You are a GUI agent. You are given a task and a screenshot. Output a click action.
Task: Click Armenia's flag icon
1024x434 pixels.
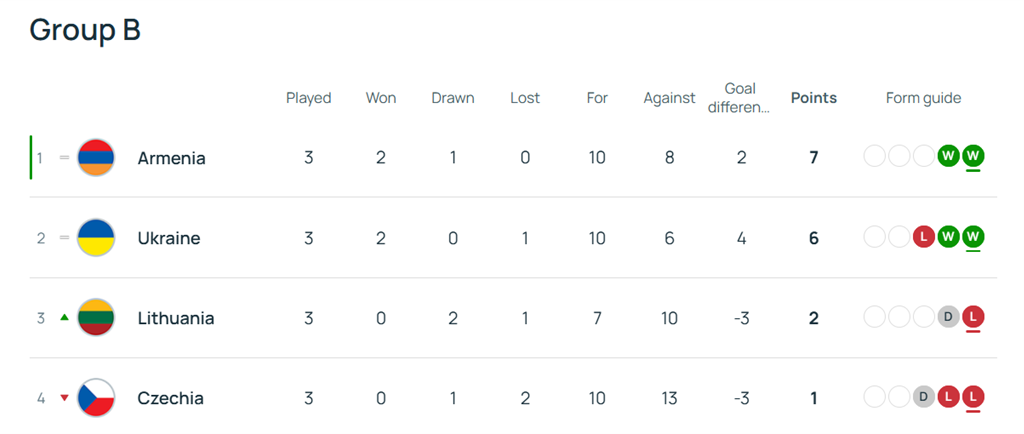(x=96, y=158)
